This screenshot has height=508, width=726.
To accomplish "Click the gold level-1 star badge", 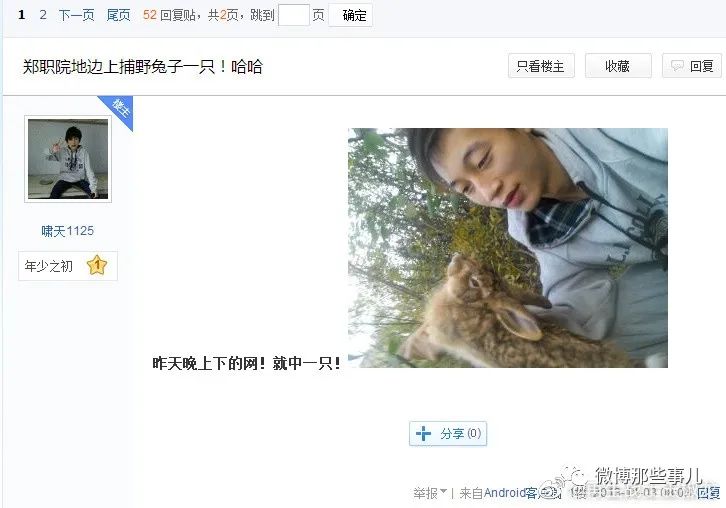I will (97, 265).
